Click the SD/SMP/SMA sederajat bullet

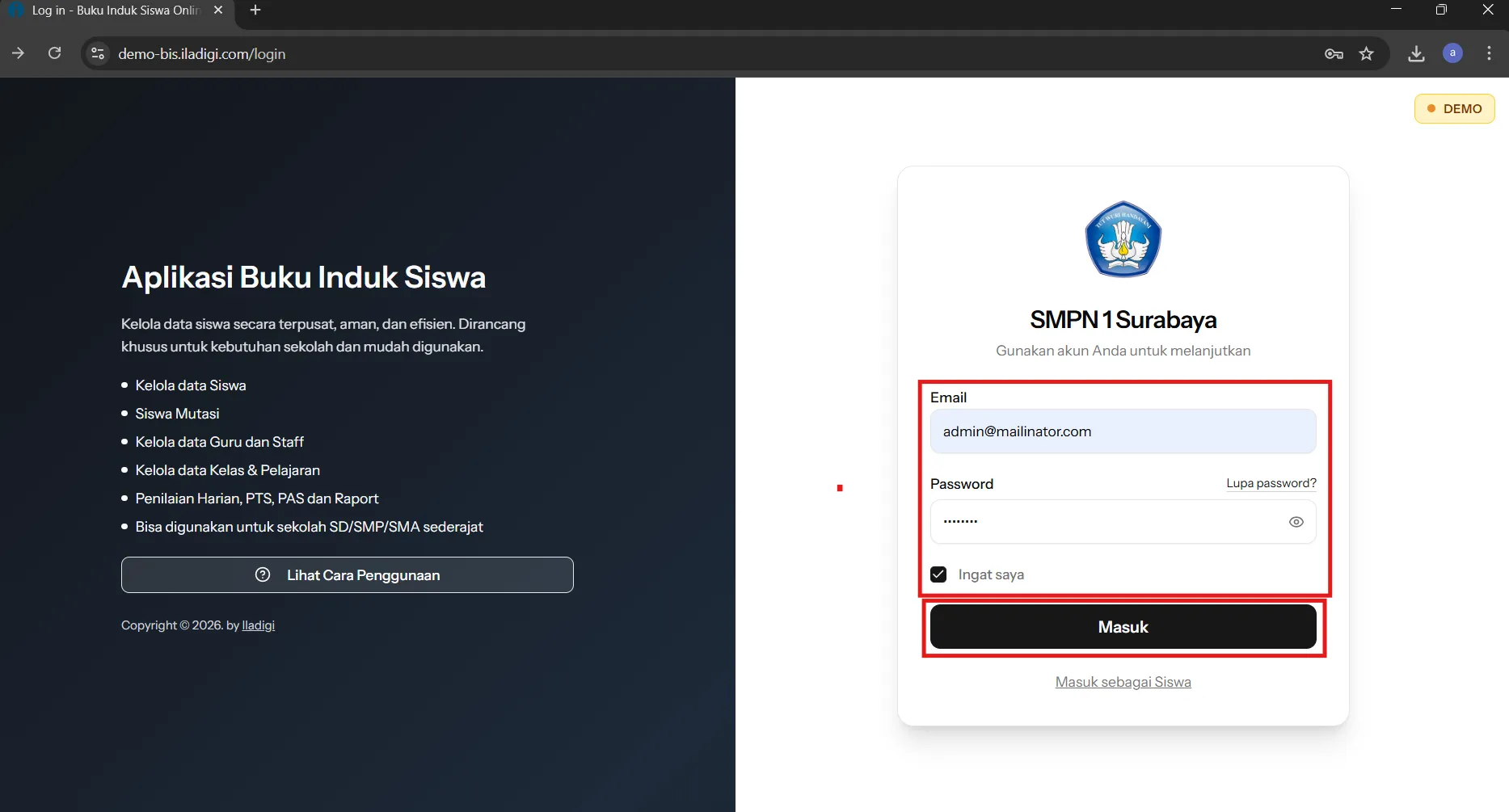click(309, 527)
